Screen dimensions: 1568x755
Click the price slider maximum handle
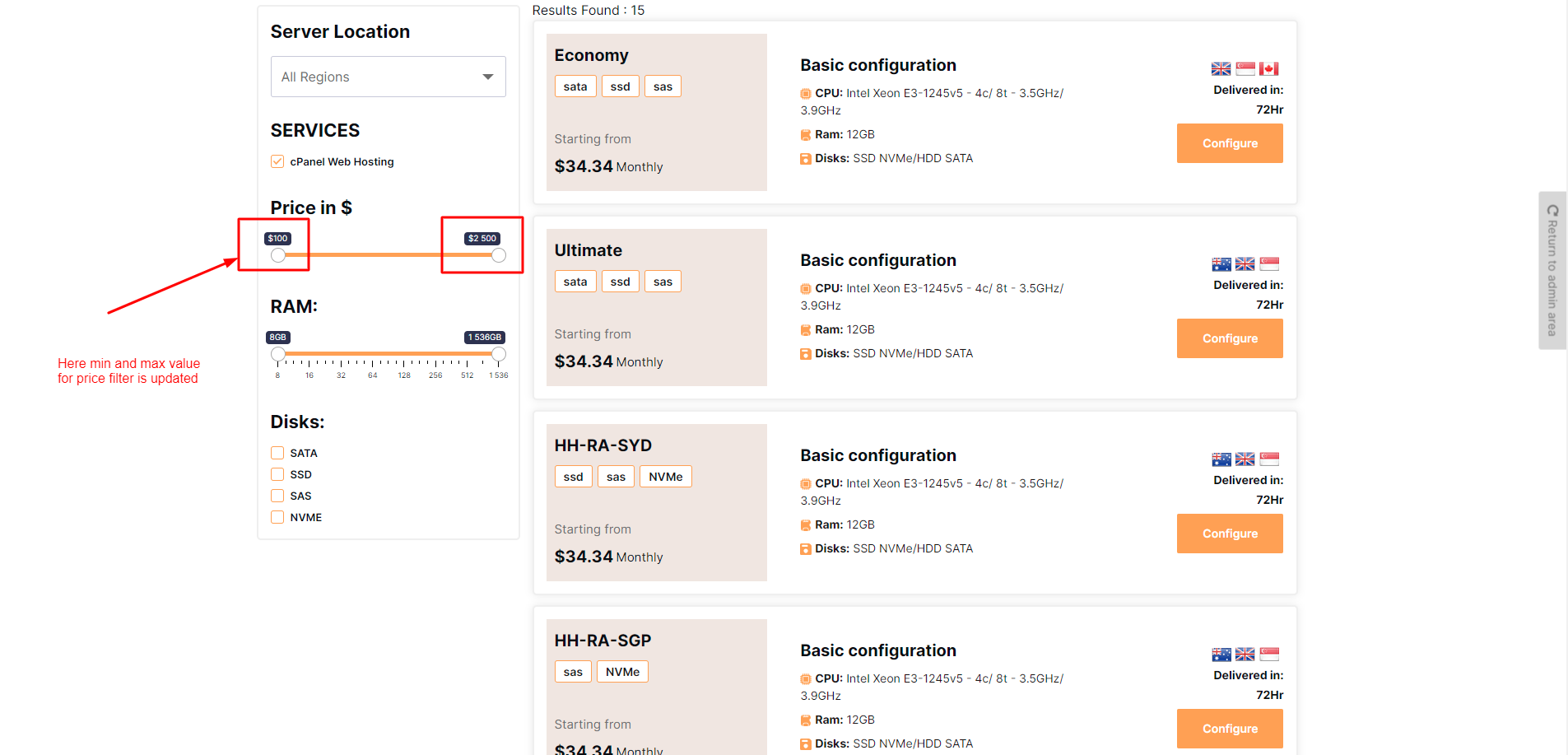click(499, 255)
